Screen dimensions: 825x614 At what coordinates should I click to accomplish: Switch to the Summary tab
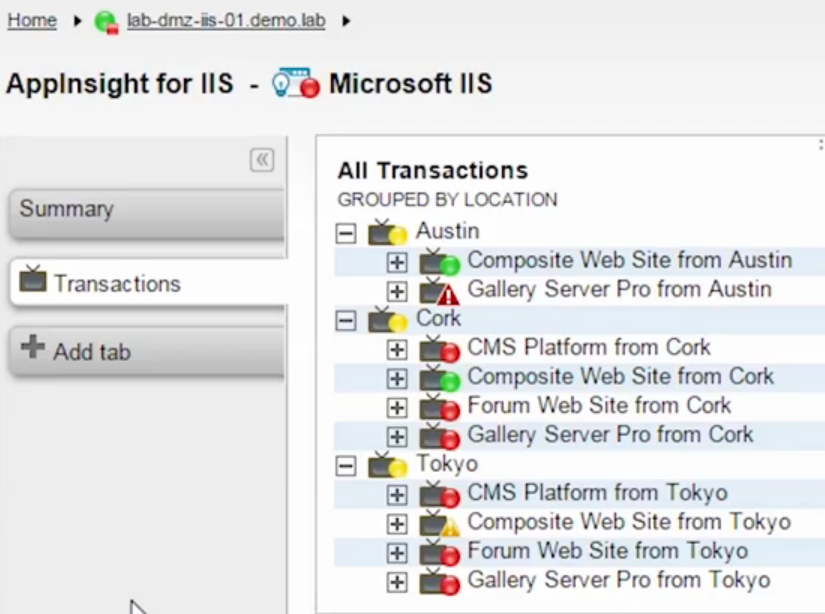click(147, 215)
